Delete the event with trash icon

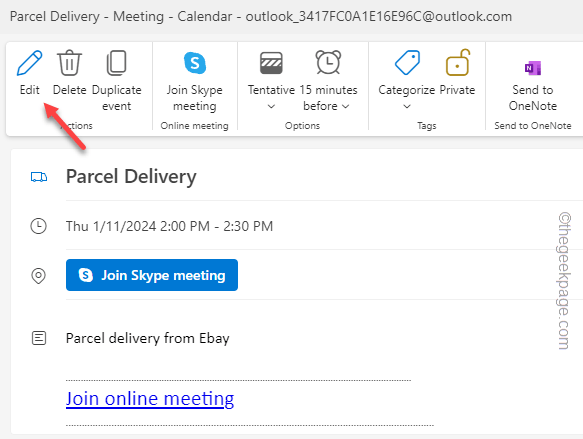tap(69, 63)
